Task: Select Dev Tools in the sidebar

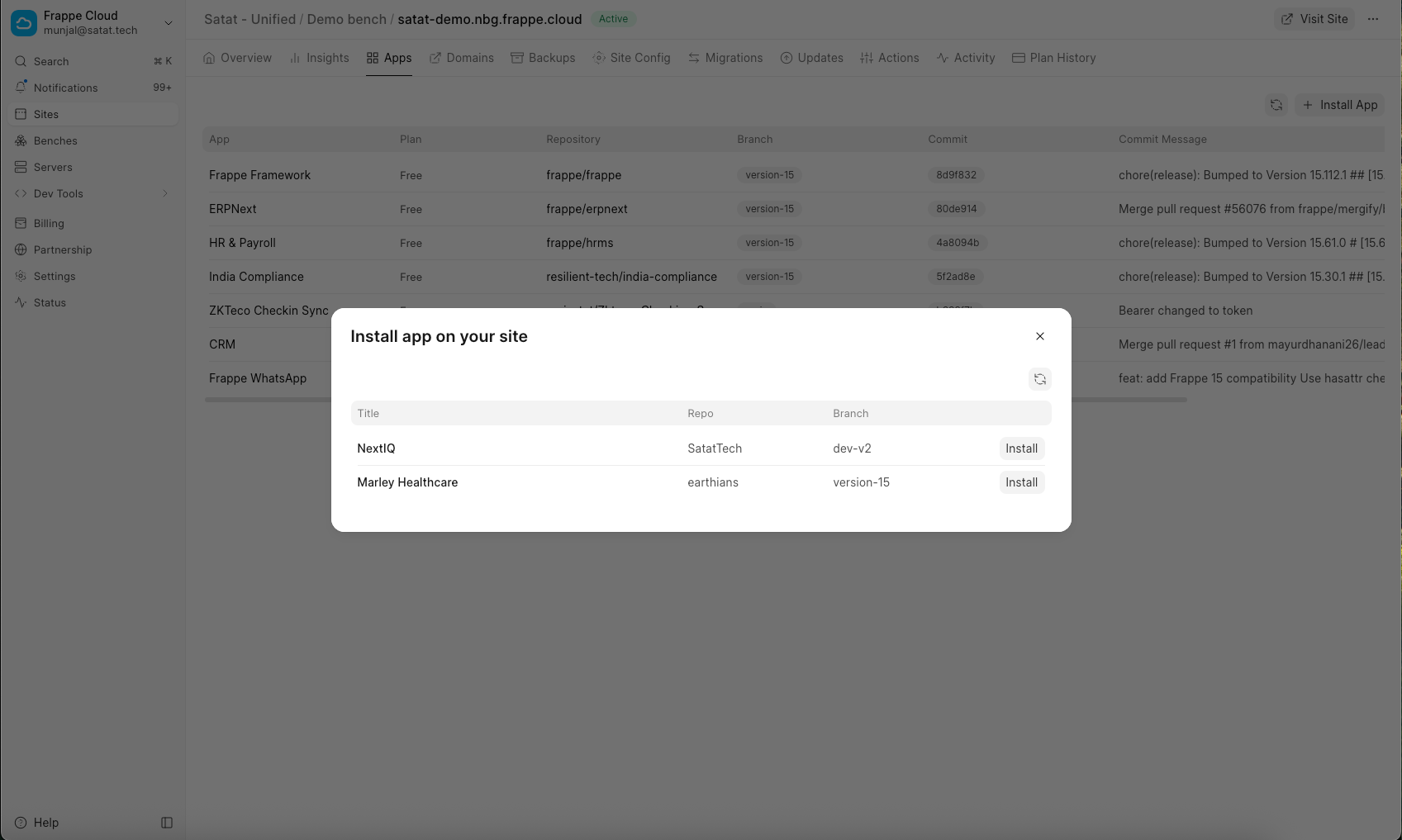Action: 93,193
